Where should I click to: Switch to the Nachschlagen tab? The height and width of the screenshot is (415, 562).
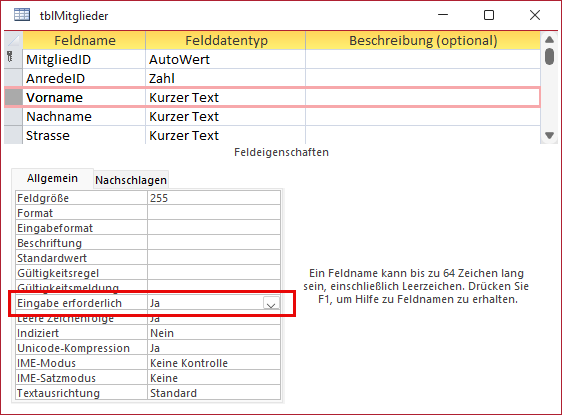[131, 180]
